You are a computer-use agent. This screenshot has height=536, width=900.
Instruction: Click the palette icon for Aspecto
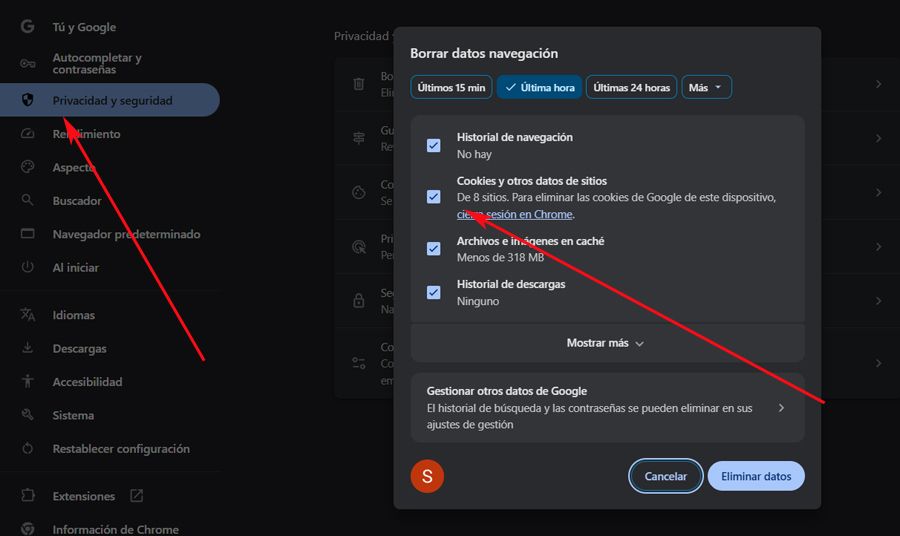pos(28,167)
